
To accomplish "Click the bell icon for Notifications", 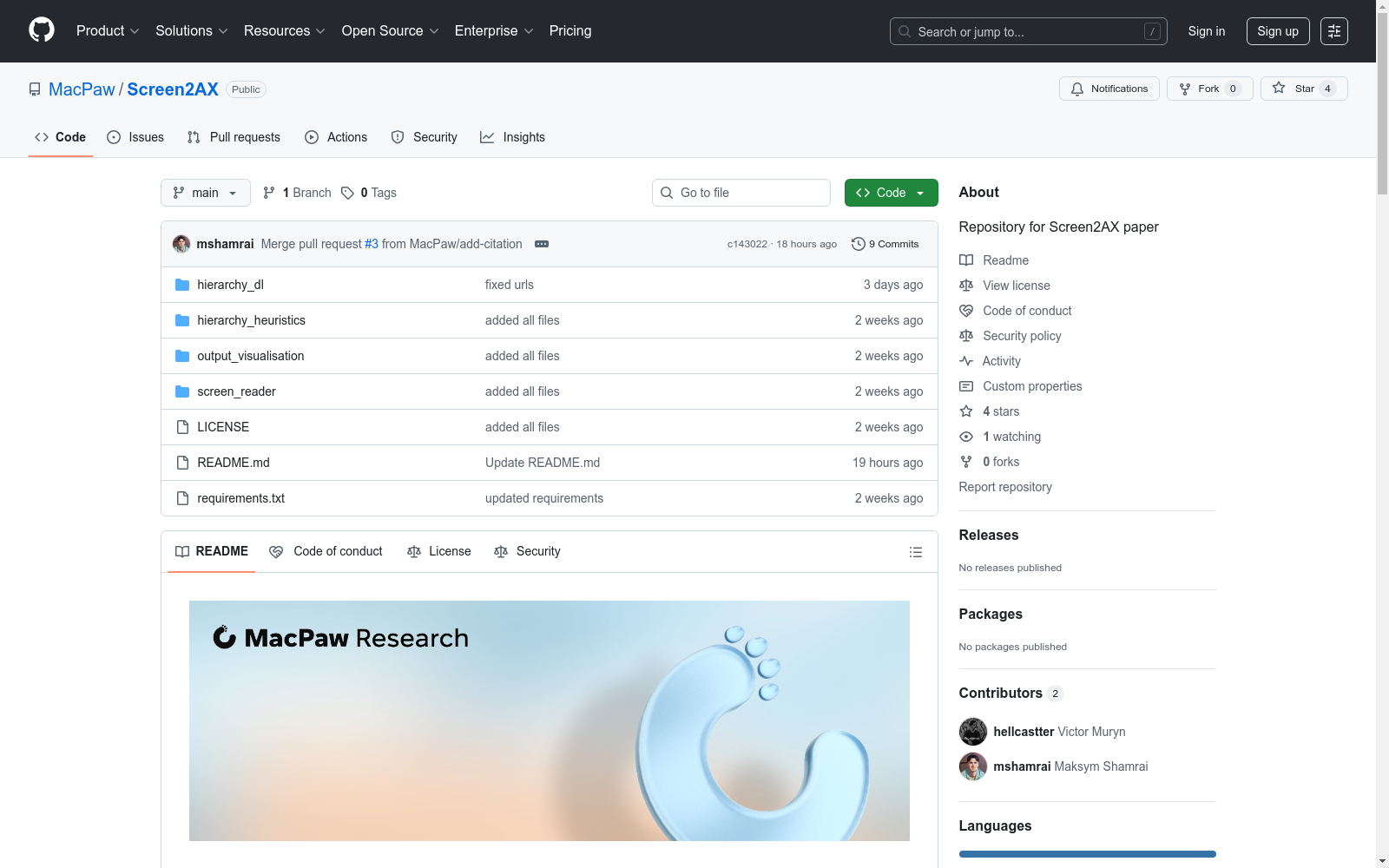I will tap(1077, 89).
